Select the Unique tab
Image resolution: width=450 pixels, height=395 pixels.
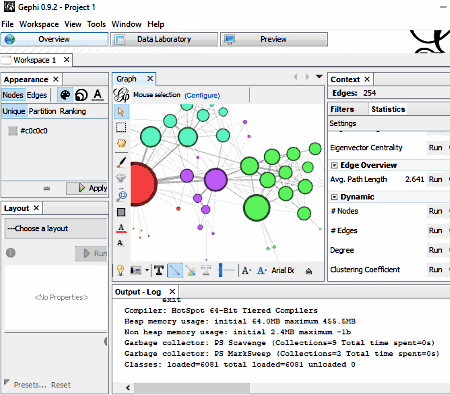point(14,111)
